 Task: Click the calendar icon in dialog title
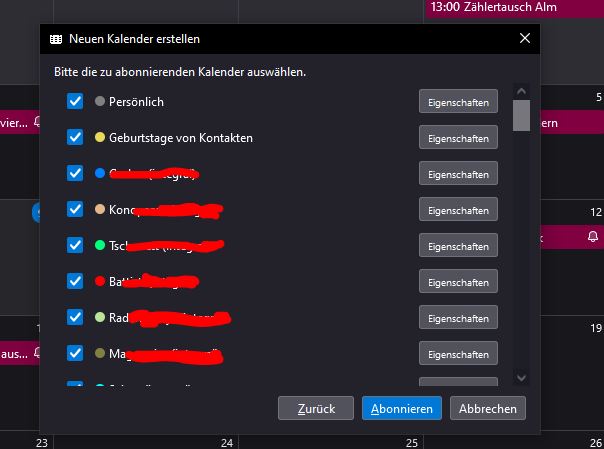(x=56, y=39)
